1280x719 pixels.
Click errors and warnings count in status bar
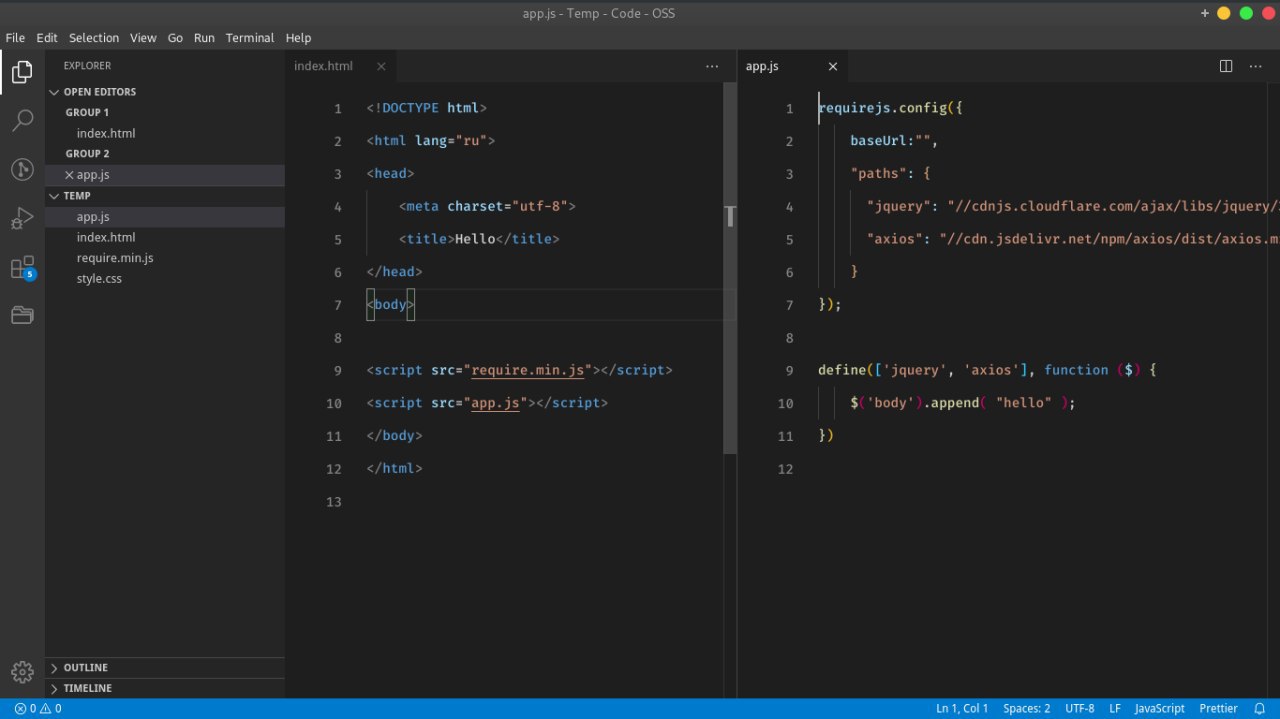[38, 708]
